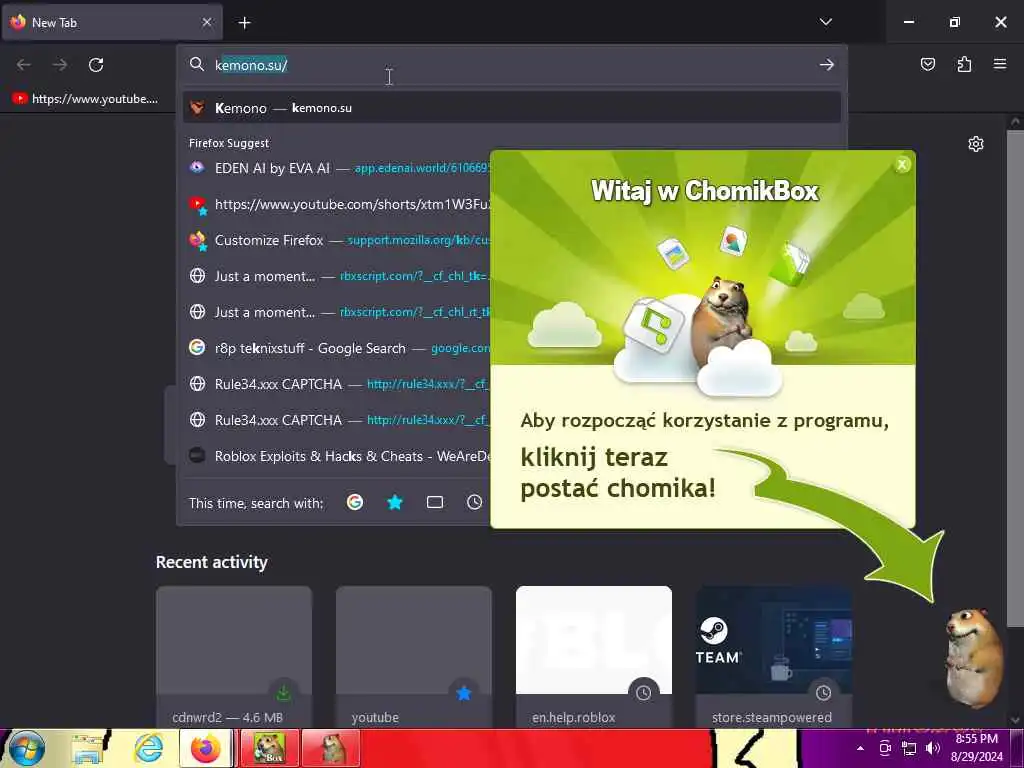Click the Firefox Suggest label

tap(229, 143)
